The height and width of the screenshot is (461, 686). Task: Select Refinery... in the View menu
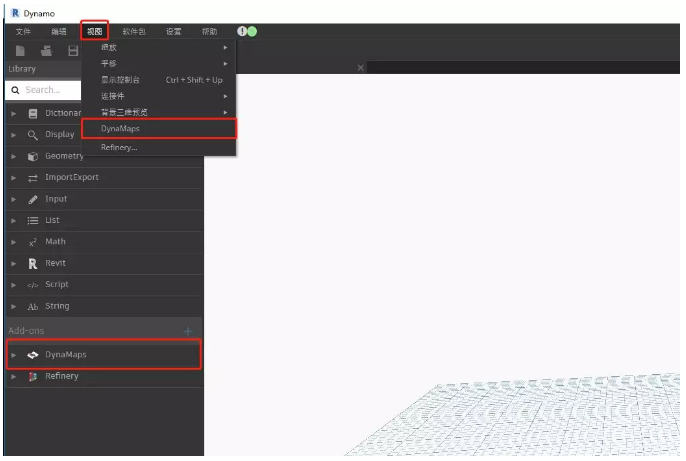point(159,147)
